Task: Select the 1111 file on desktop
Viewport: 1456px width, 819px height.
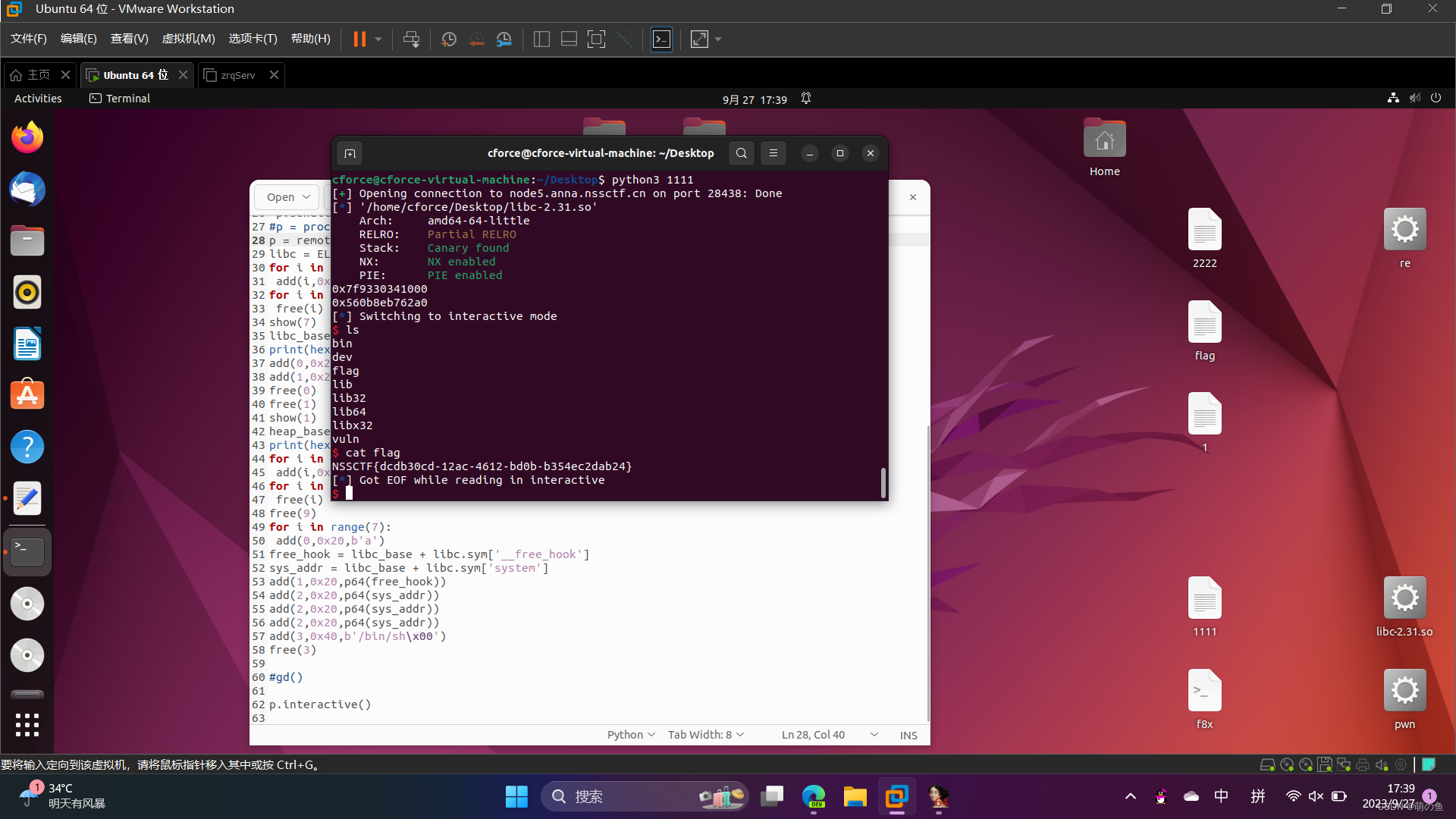Action: coord(1204,607)
